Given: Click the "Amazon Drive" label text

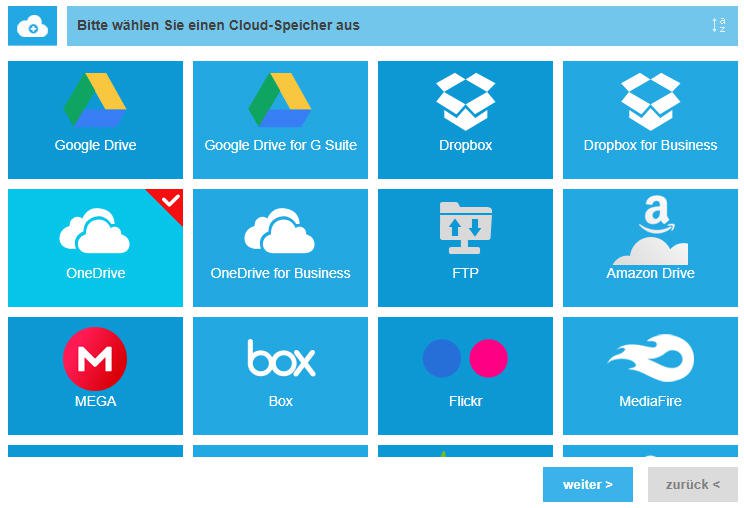Looking at the screenshot, I should tap(650, 273).
